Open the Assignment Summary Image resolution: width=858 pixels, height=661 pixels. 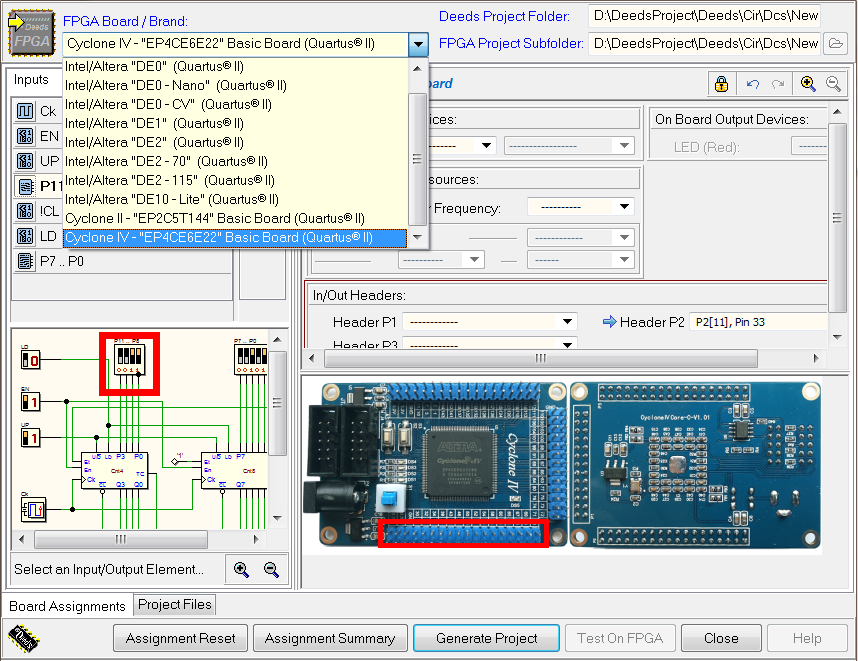click(x=330, y=638)
